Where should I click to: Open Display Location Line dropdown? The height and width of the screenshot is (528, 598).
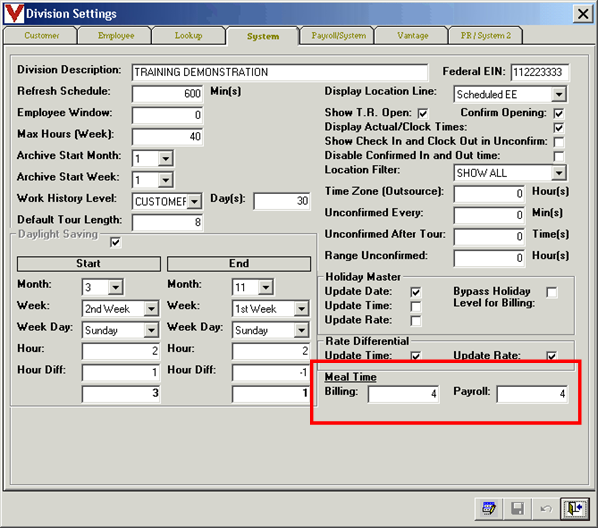[x=559, y=94]
